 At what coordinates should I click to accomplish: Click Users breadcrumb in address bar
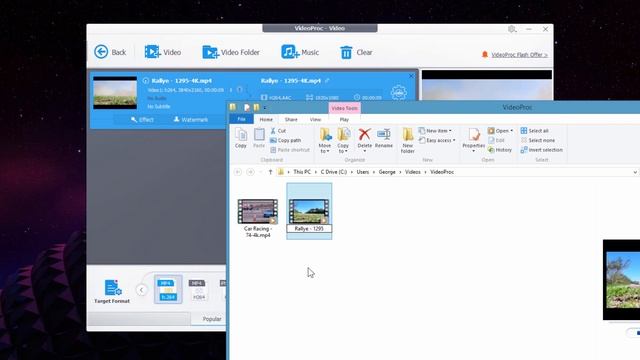(x=363, y=172)
